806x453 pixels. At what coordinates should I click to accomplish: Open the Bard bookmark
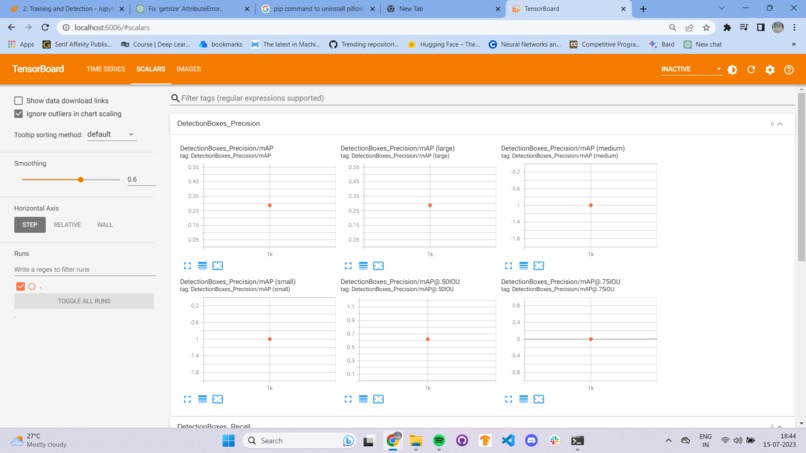[662, 44]
